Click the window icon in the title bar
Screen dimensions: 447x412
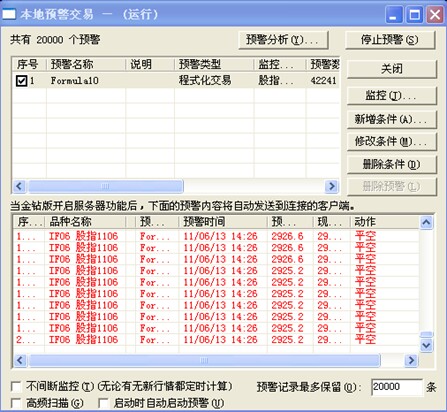tap(9, 14)
